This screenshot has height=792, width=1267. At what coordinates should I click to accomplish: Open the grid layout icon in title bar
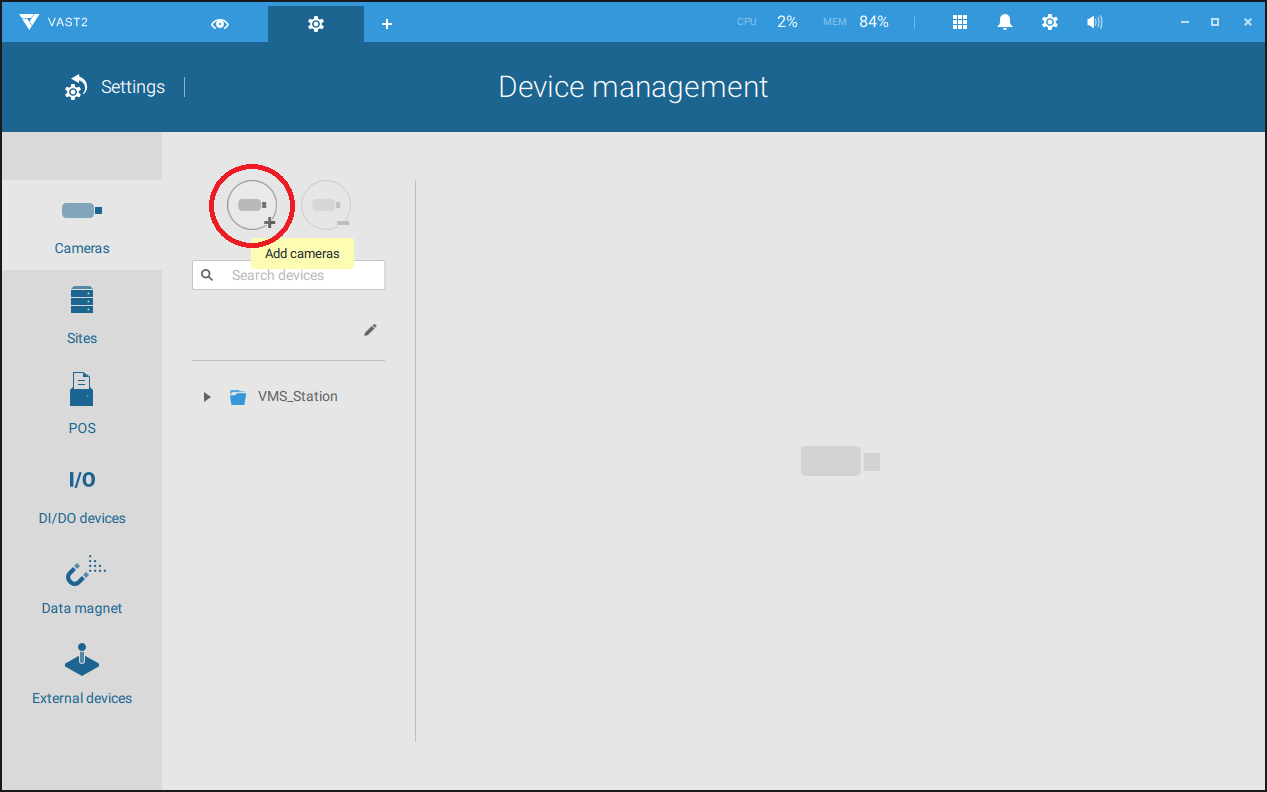coord(960,22)
